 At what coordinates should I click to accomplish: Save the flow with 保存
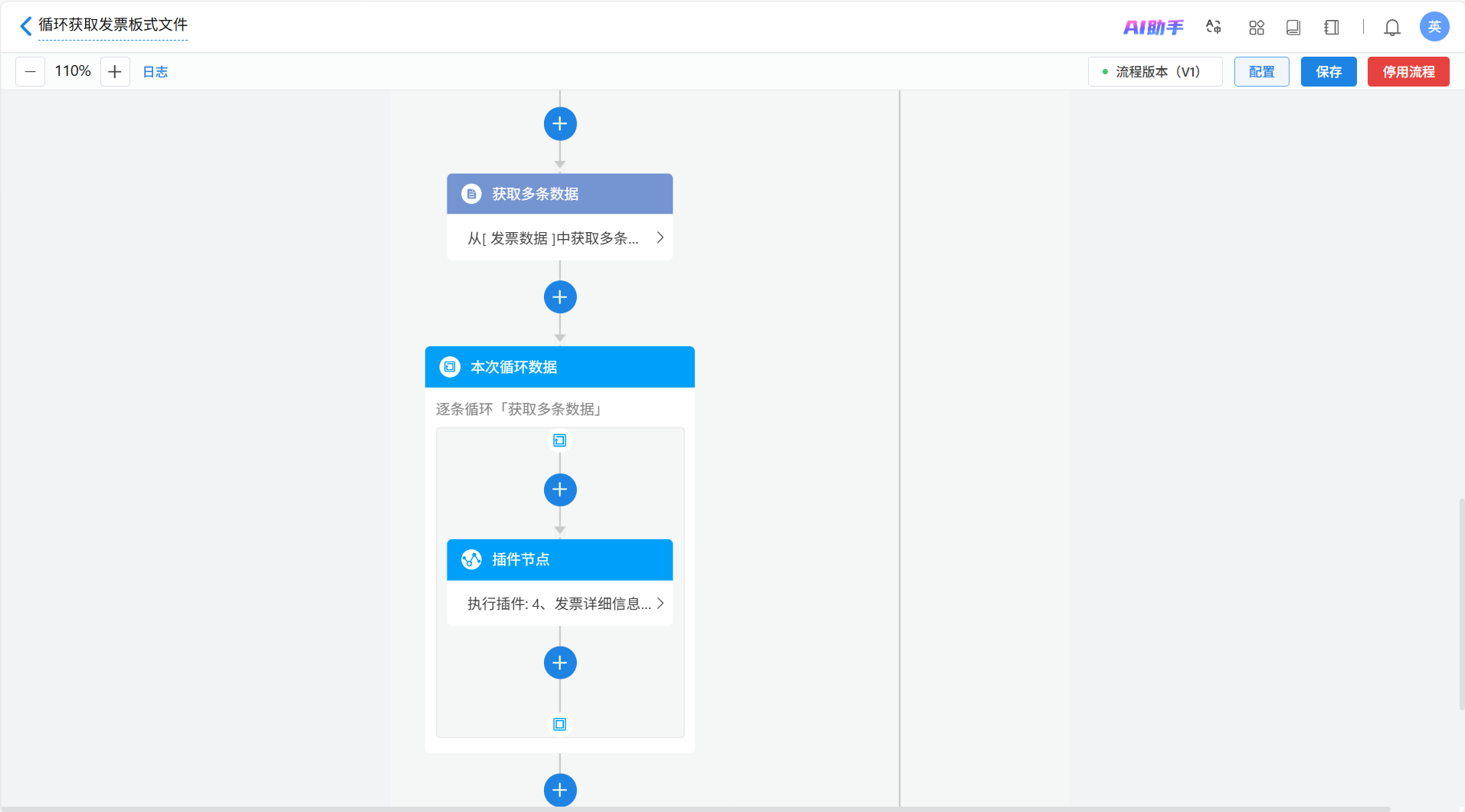click(1329, 72)
